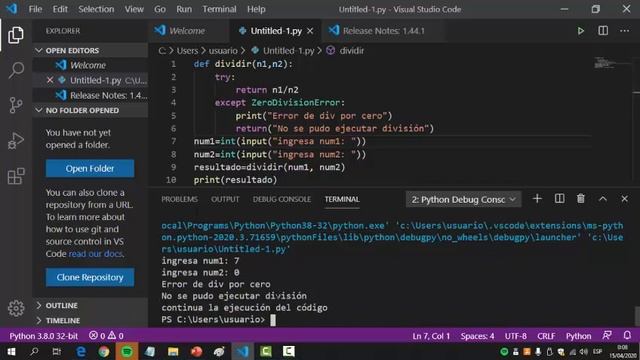Close the Untitled-1.py editor tab
Screen dimensions: 640x360
pyautogui.click(x=310, y=31)
